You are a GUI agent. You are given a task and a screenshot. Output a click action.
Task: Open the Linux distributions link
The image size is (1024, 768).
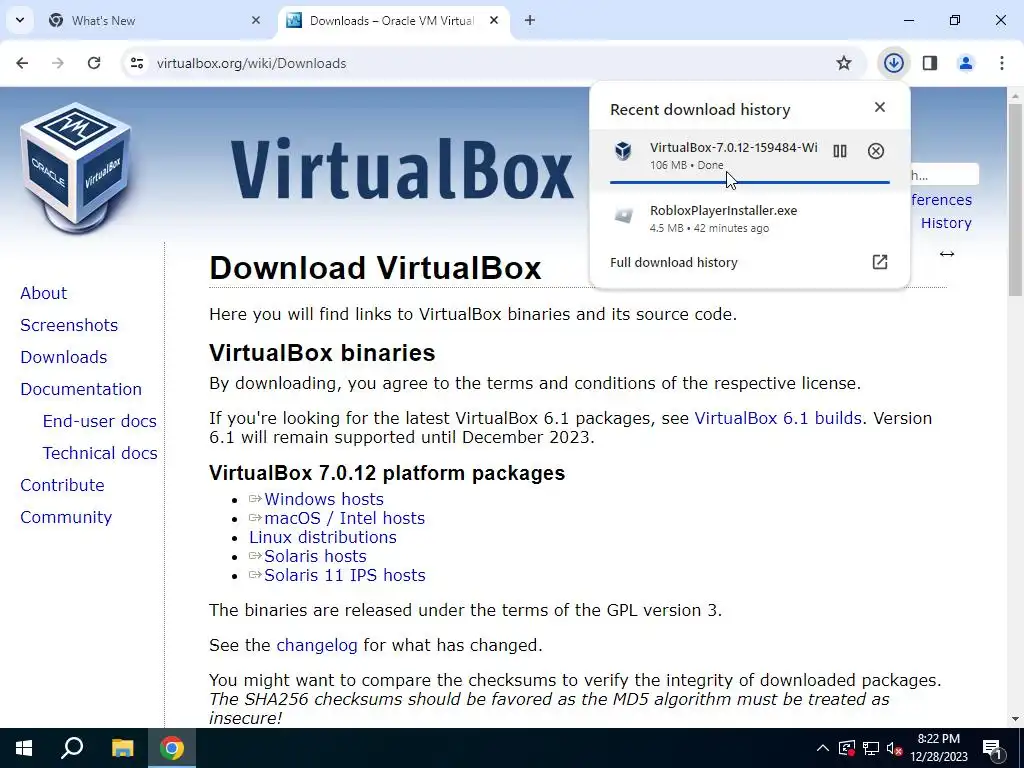(x=323, y=537)
